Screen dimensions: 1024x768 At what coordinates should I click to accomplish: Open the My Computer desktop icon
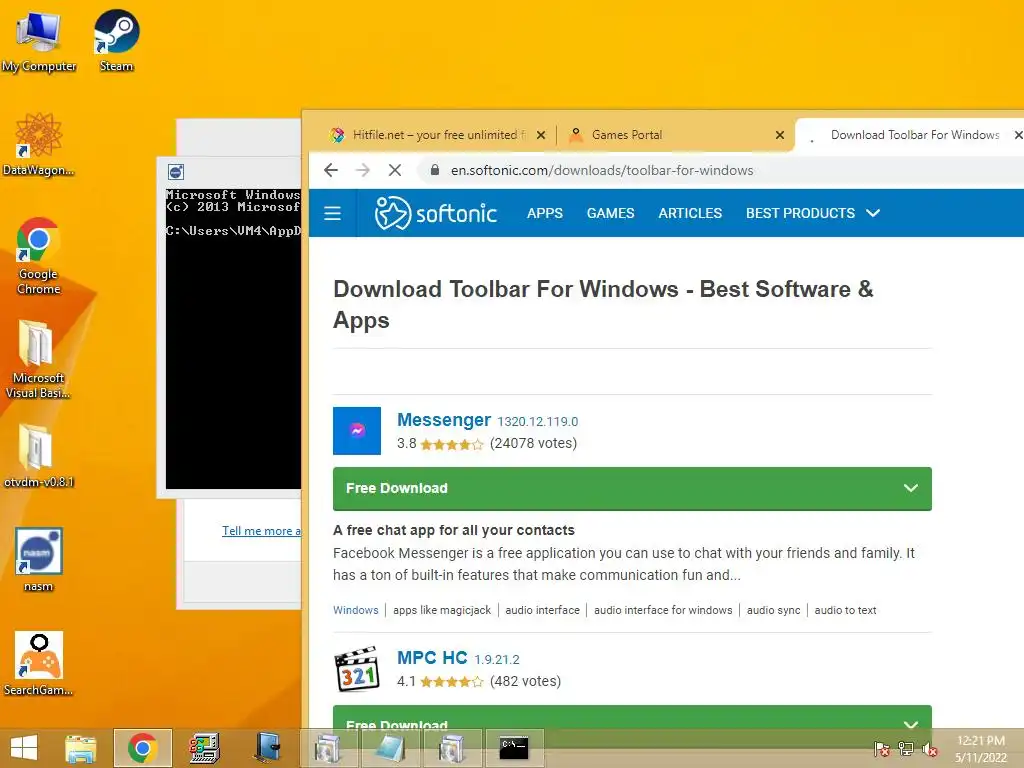coord(39,41)
